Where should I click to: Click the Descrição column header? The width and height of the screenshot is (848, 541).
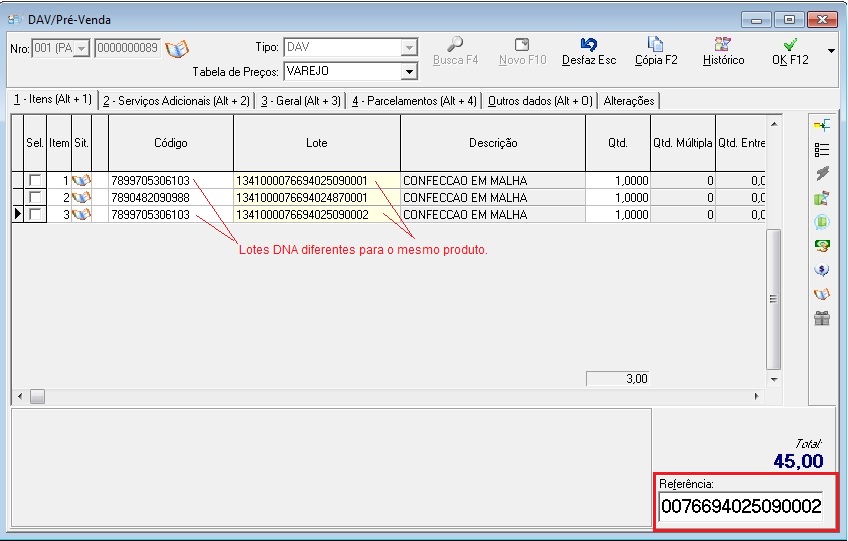[493, 143]
